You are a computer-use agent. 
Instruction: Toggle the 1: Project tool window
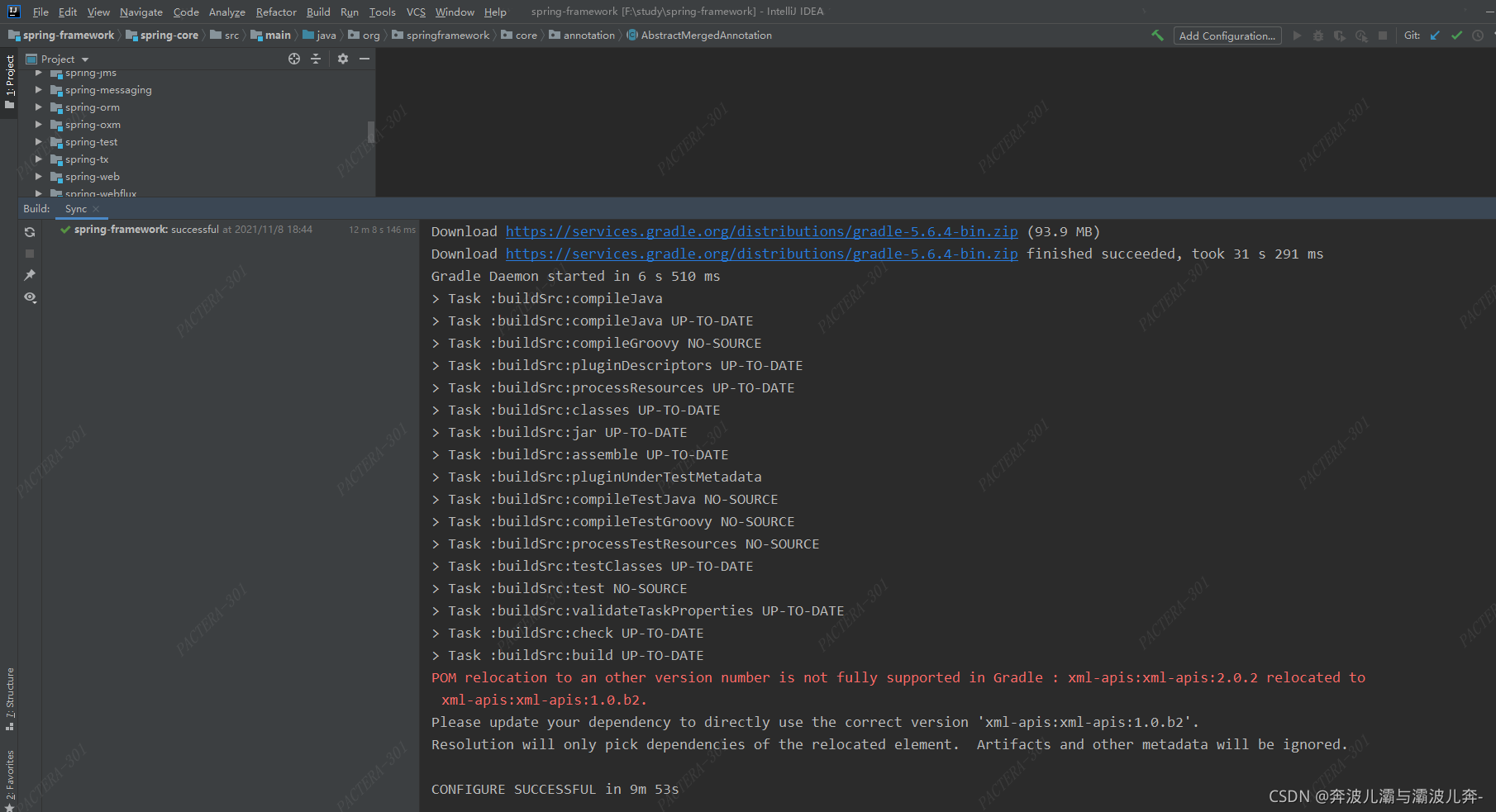(10, 82)
